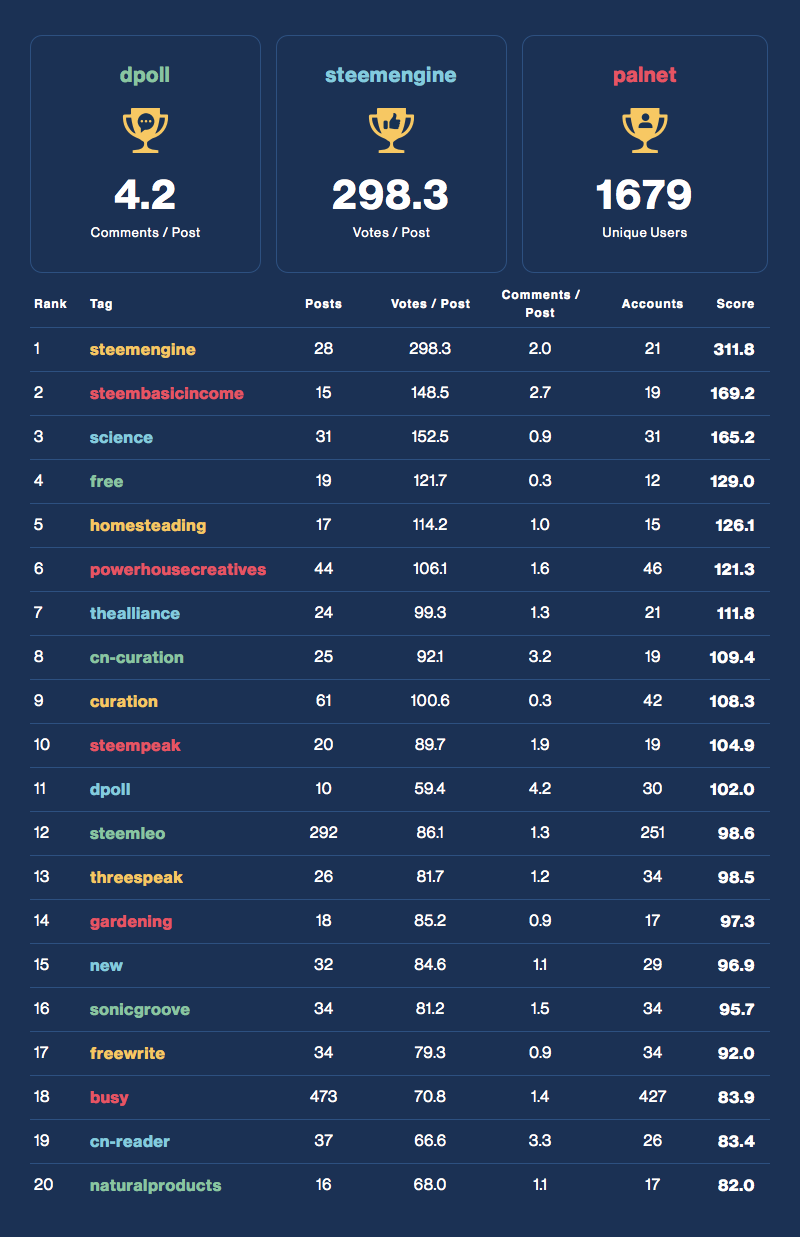Screen dimensions: 800x1237
Task: Open the cn-reader tag
Action: coord(129,1141)
